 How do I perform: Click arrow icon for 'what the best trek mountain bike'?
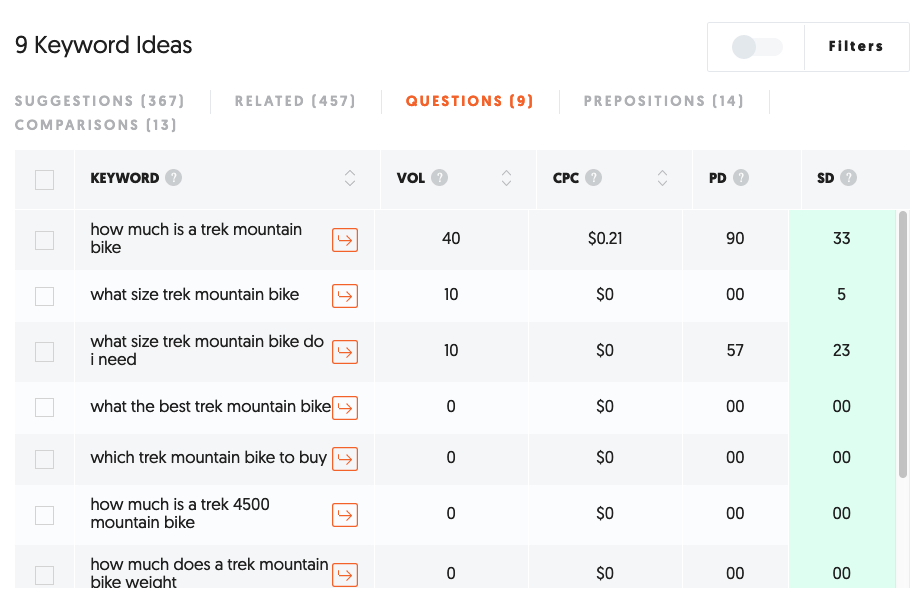[345, 407]
